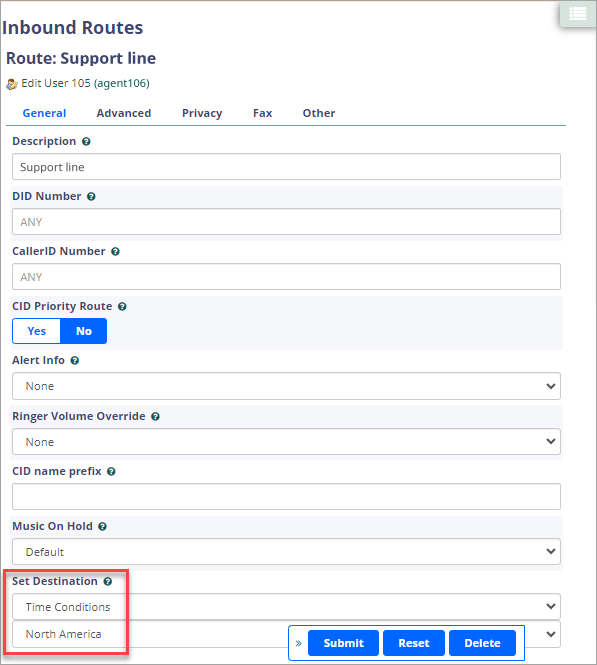597x665 pixels.
Task: Open the Alert Info dropdown
Action: point(286,386)
